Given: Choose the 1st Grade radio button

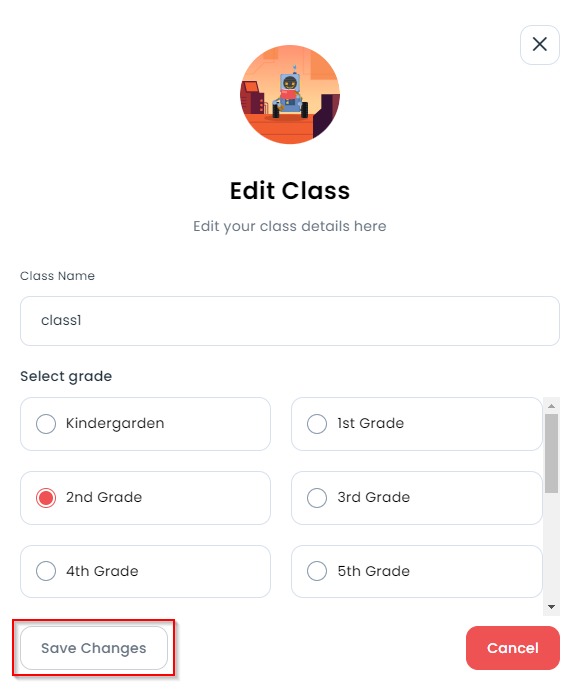Looking at the screenshot, I should coord(317,423).
